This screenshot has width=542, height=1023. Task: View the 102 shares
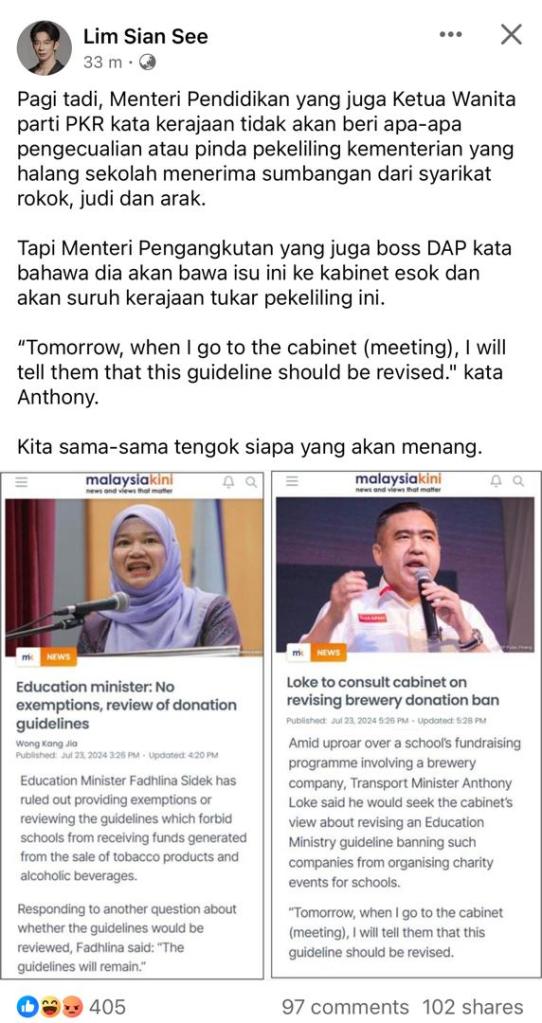[472, 1007]
